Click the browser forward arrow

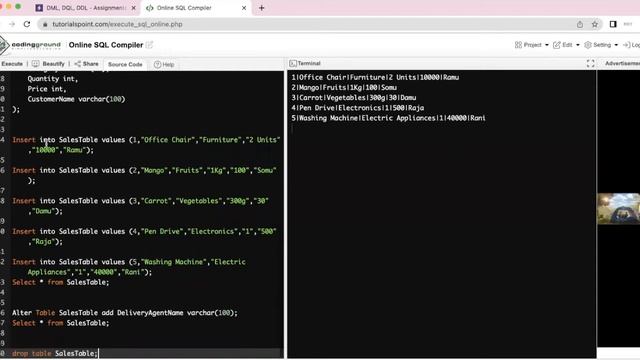[11, 24]
